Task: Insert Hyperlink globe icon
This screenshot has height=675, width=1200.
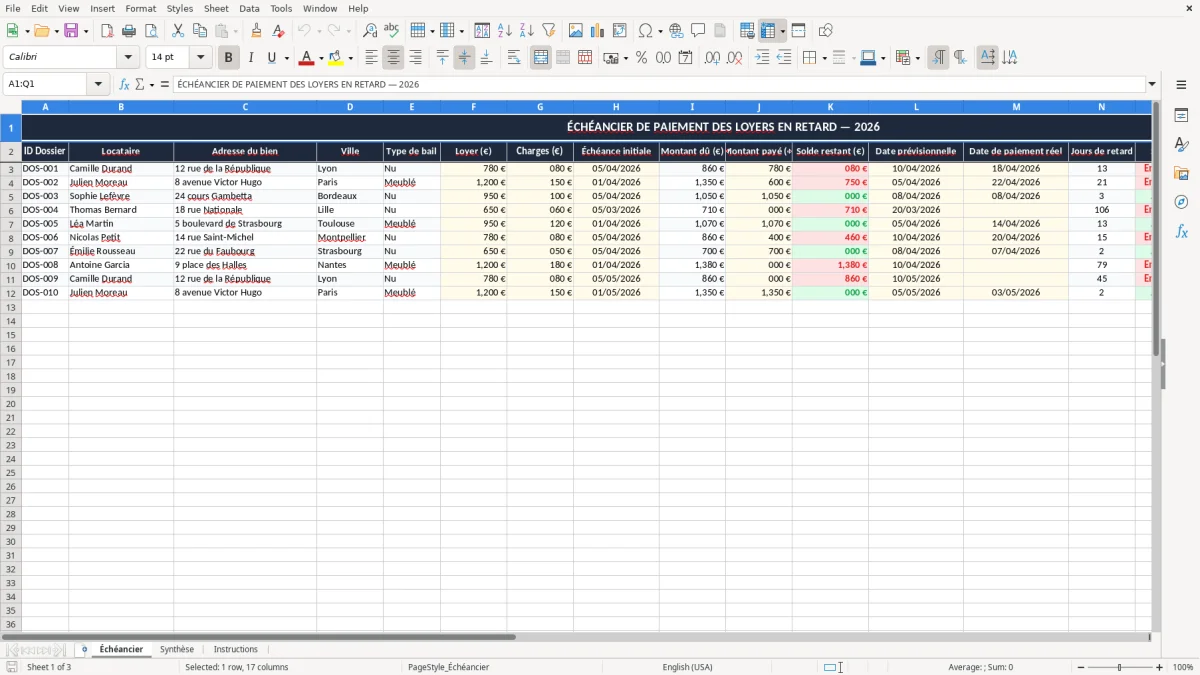Action: point(676,31)
